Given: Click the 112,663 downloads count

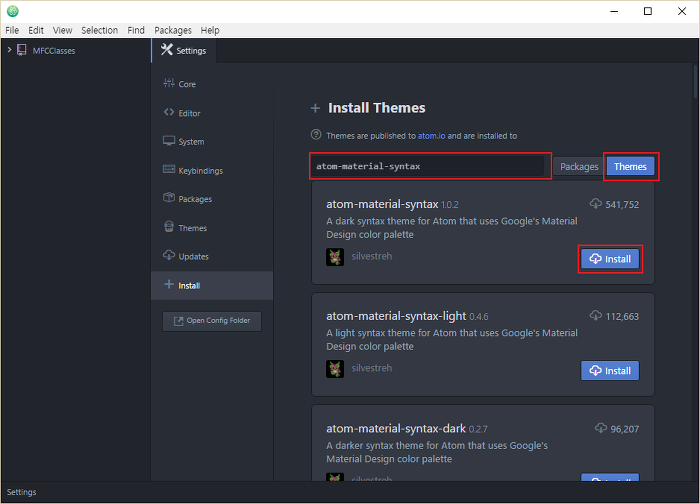Looking at the screenshot, I should tap(622, 317).
